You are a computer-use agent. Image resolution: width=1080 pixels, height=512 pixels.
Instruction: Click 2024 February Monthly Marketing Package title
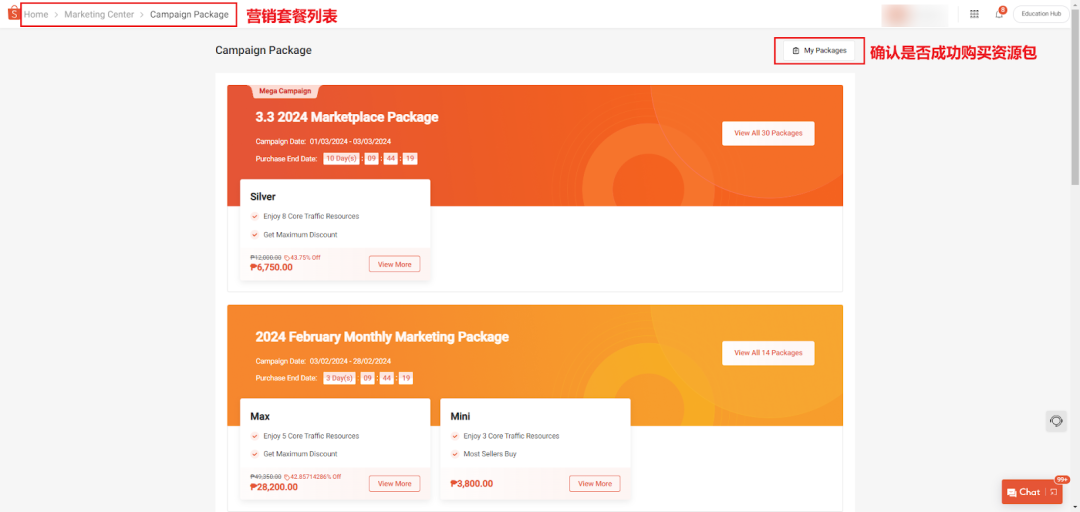(x=382, y=337)
